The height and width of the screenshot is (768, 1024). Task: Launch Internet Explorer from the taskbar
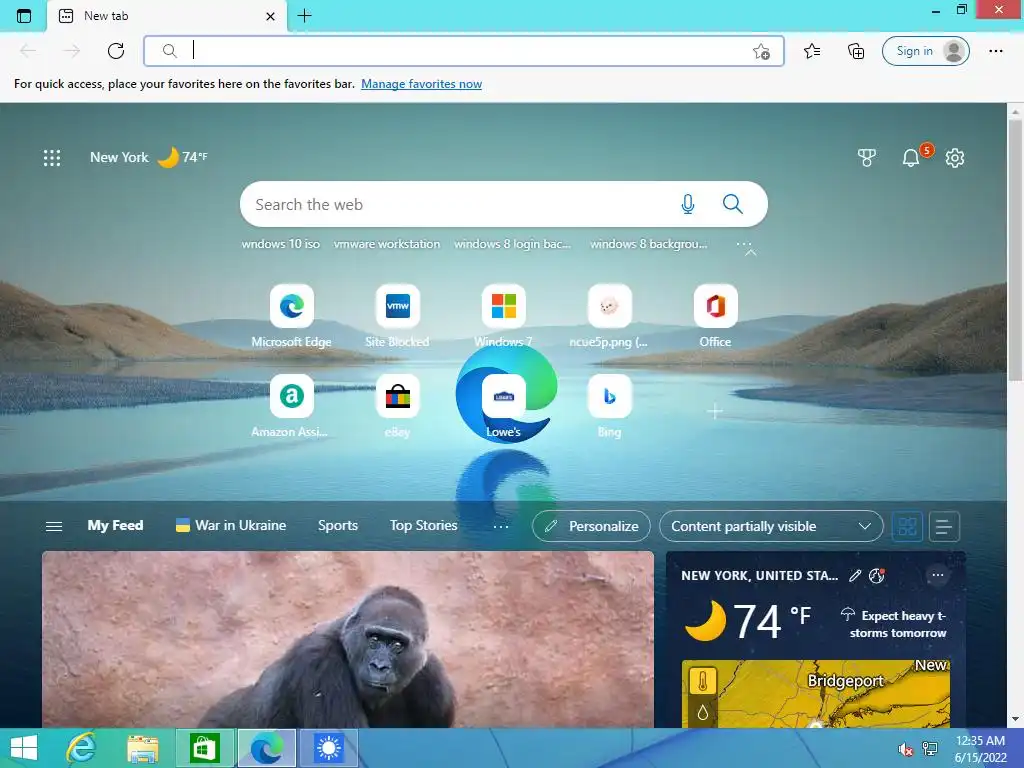click(82, 748)
